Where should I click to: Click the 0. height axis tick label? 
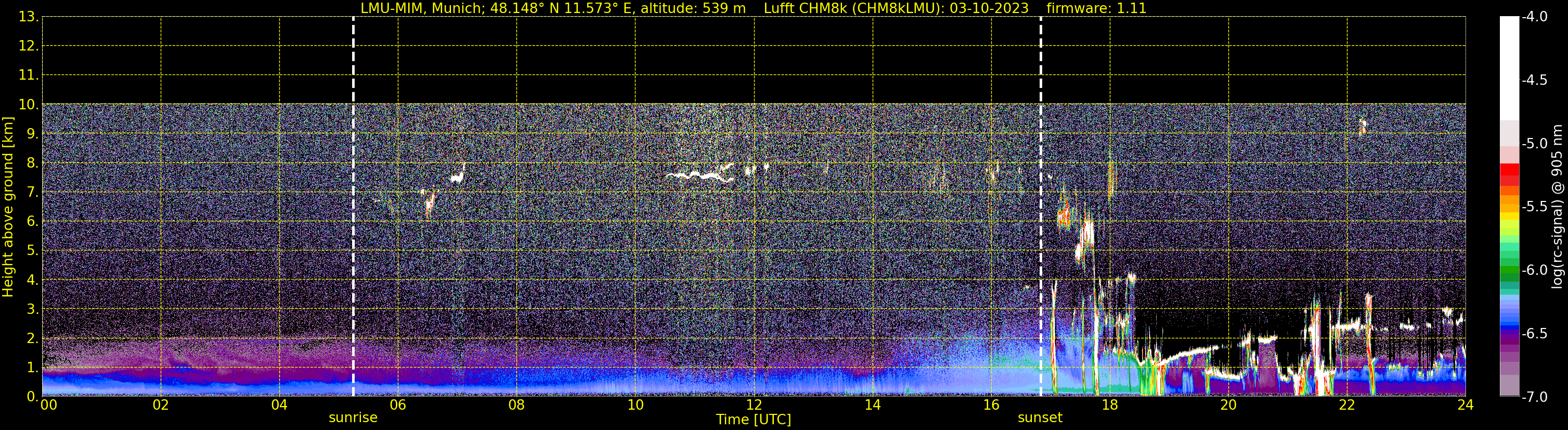(x=32, y=397)
